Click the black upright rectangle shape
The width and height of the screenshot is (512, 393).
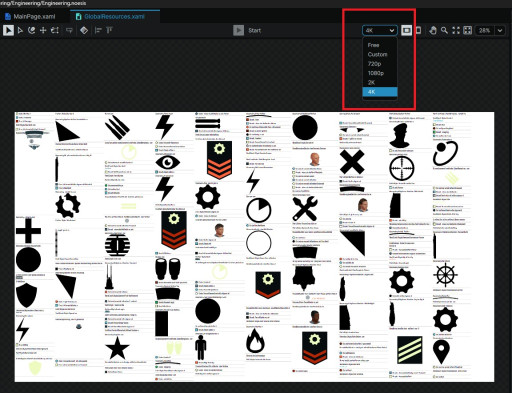coord(162,324)
